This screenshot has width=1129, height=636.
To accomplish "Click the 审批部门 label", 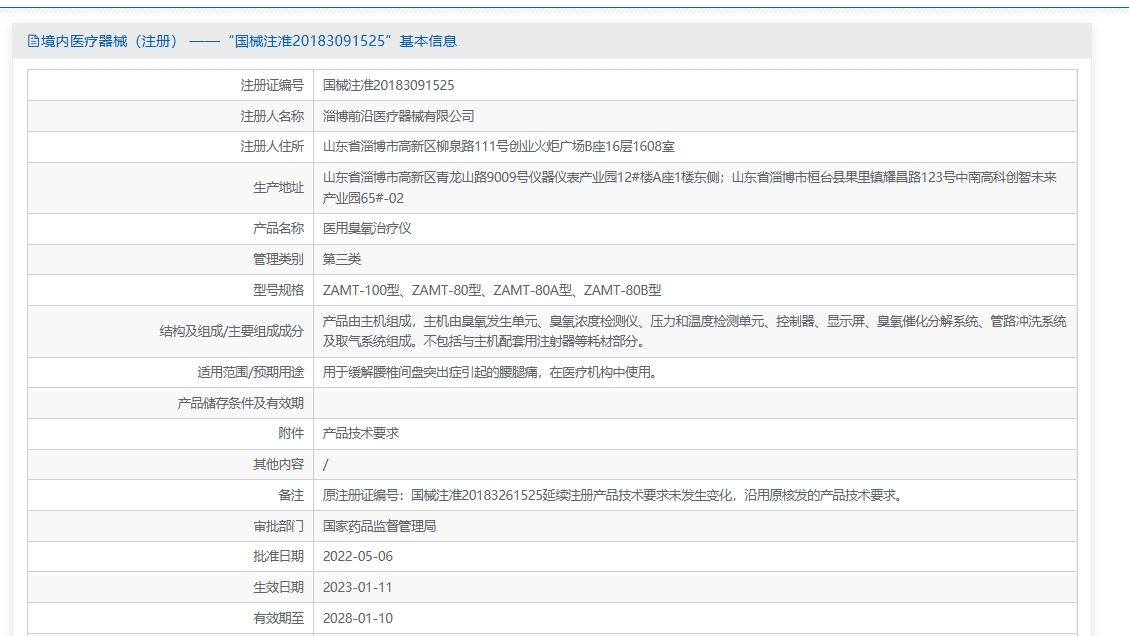I will coord(279,527).
